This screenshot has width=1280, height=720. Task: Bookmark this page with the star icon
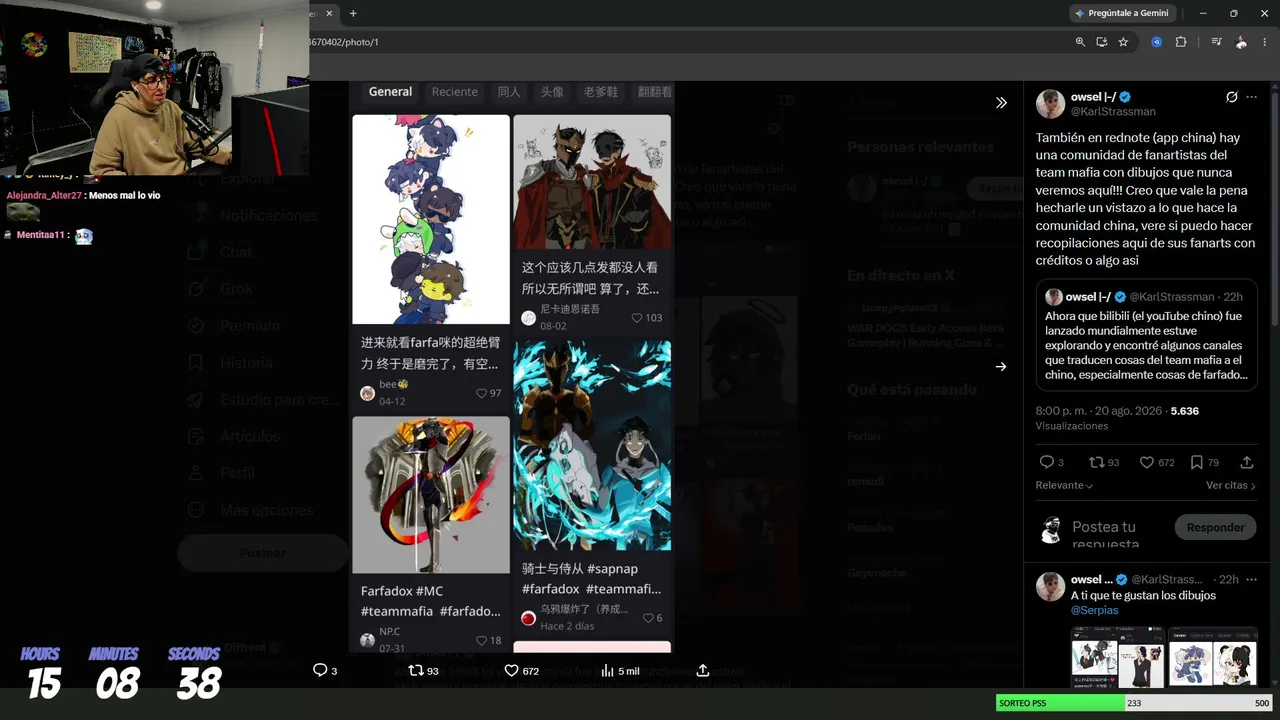1123,42
